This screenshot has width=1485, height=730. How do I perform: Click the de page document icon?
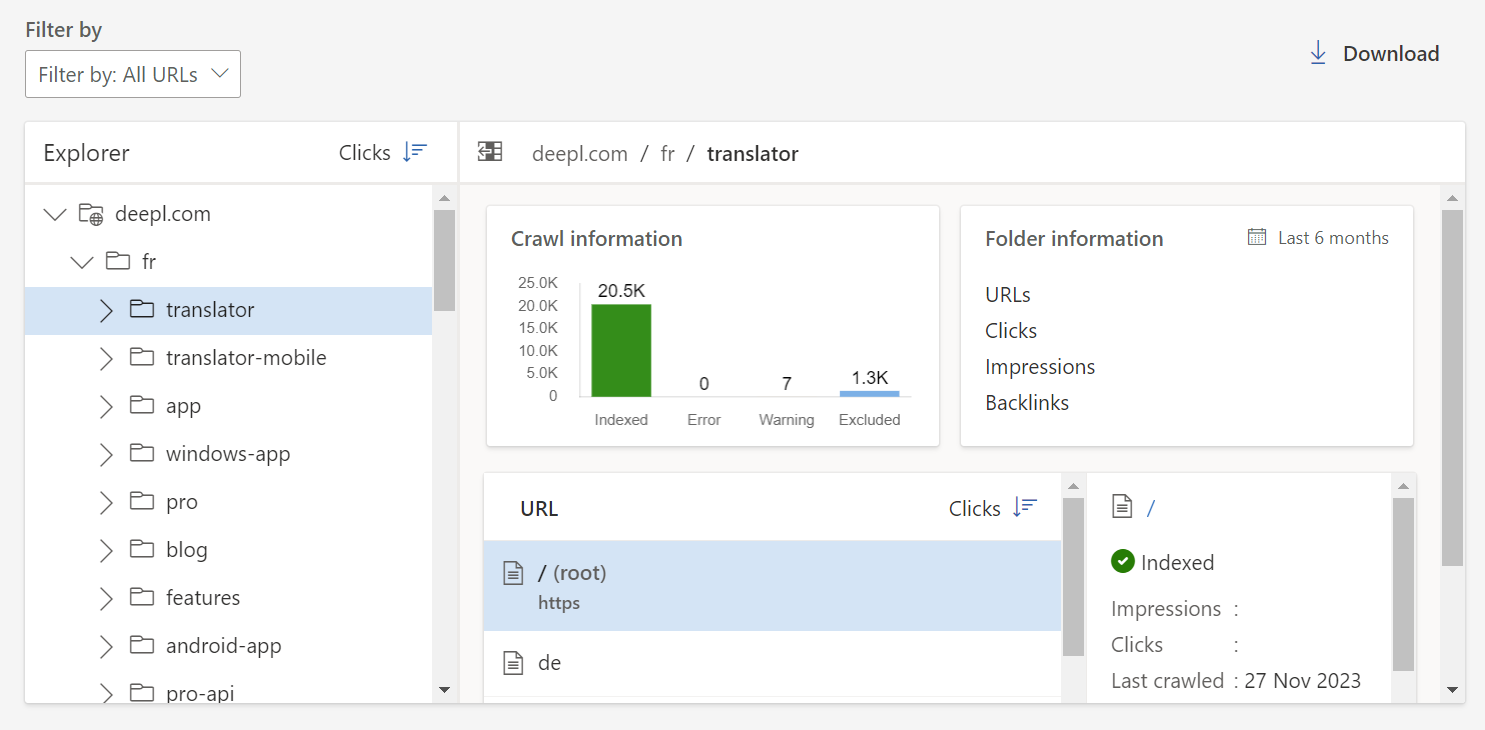513,663
